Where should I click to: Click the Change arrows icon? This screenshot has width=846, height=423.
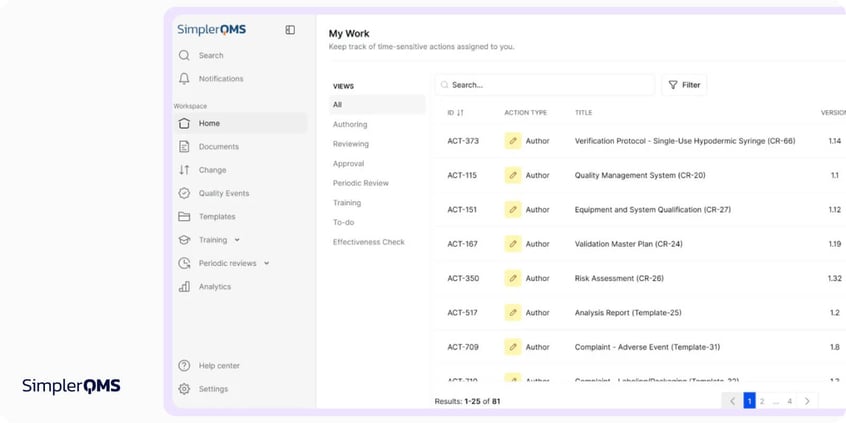pos(184,170)
